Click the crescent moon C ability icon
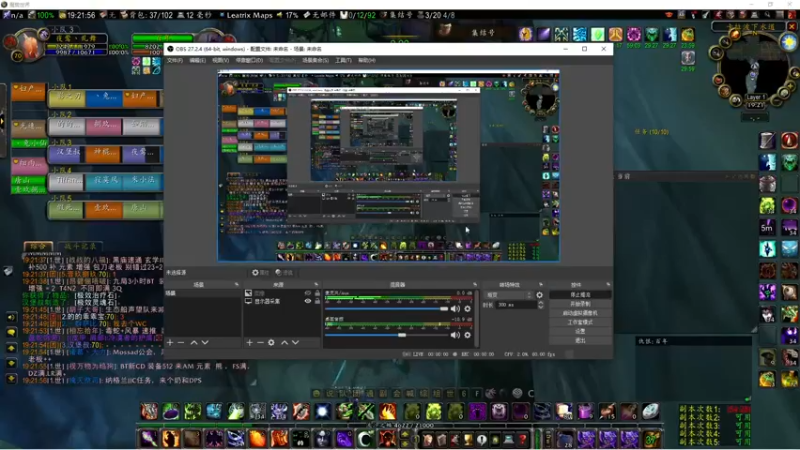 pos(365,439)
